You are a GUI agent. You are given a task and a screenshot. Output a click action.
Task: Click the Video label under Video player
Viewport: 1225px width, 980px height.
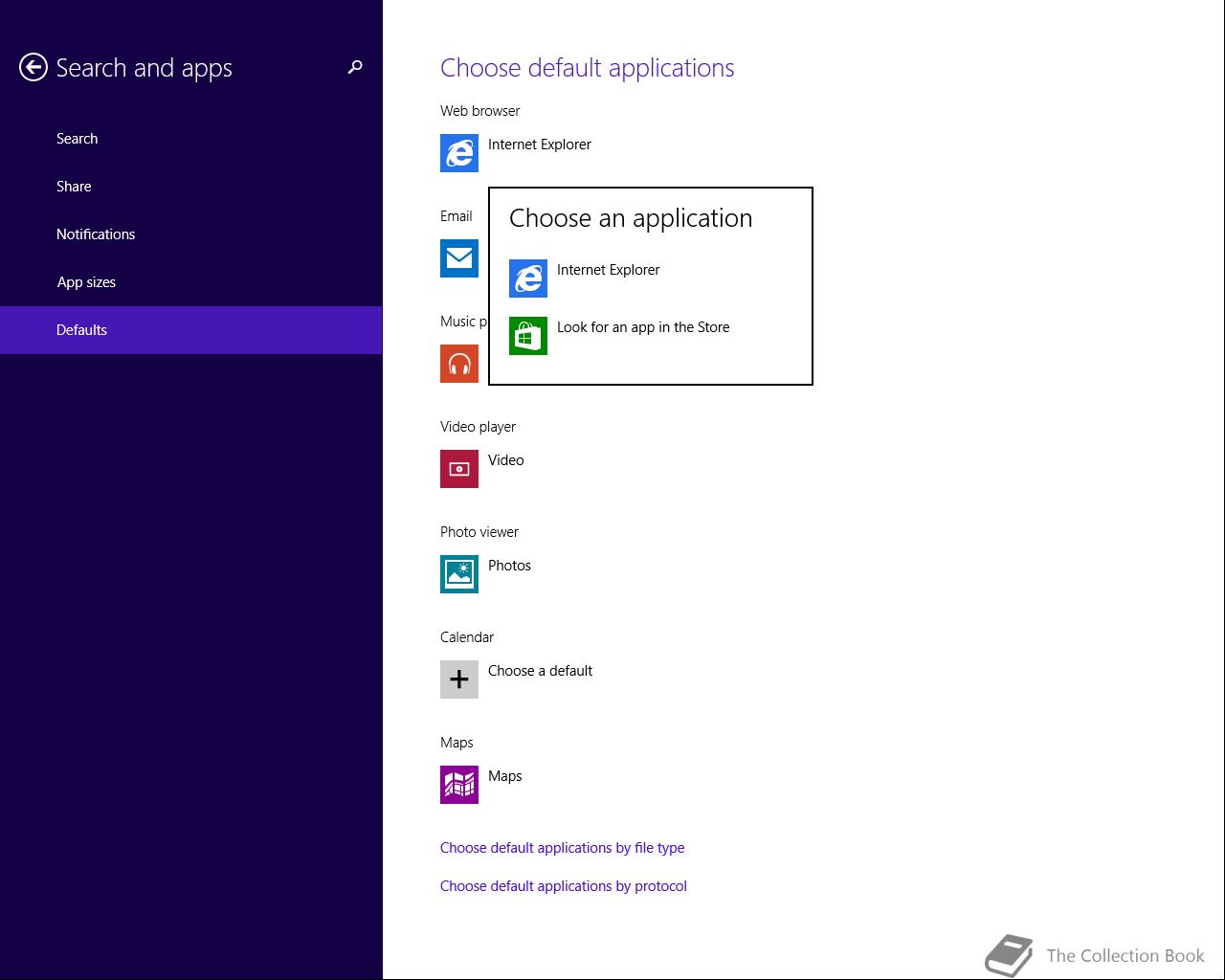click(x=505, y=460)
